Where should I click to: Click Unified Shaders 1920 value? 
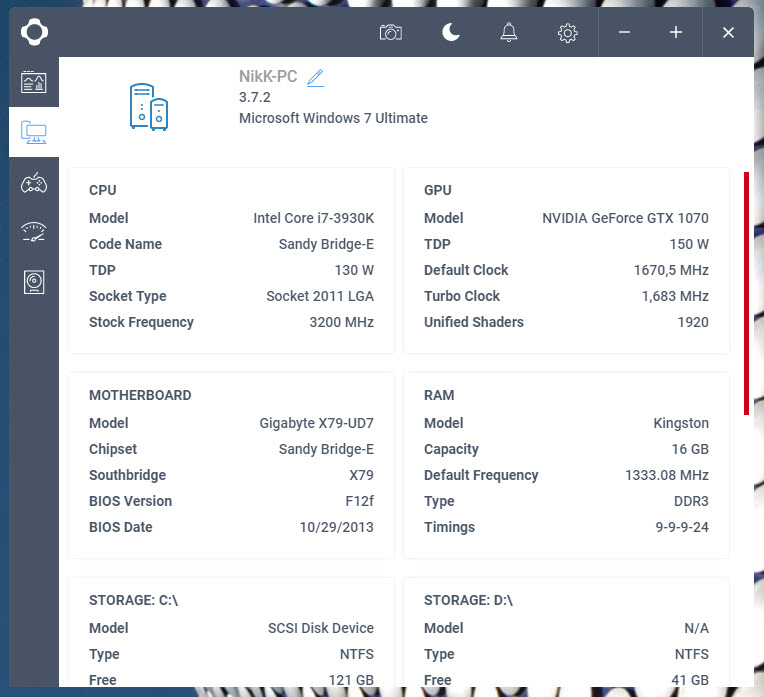693,322
